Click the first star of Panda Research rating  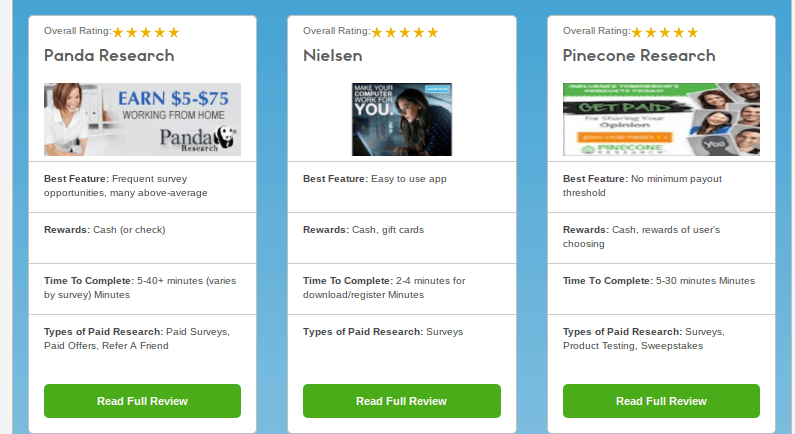(x=118, y=33)
